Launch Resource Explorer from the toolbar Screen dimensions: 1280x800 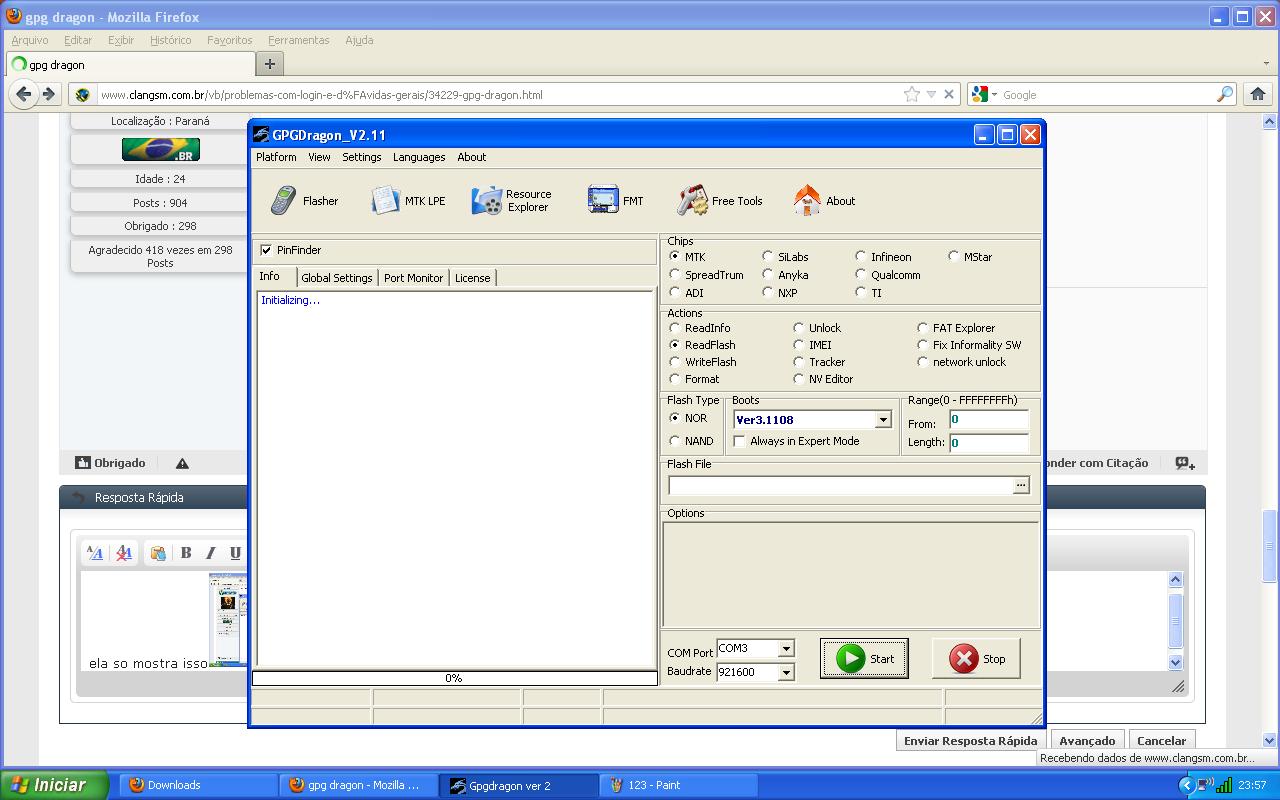(511, 201)
